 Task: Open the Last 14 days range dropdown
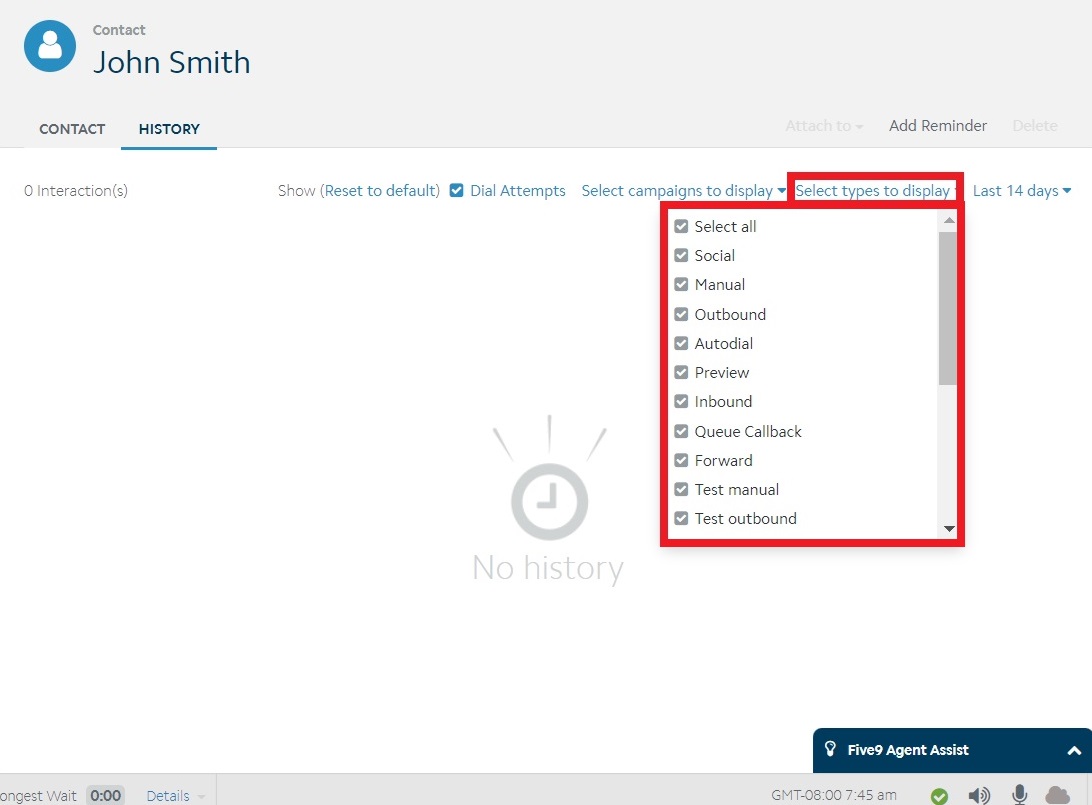tap(1022, 191)
